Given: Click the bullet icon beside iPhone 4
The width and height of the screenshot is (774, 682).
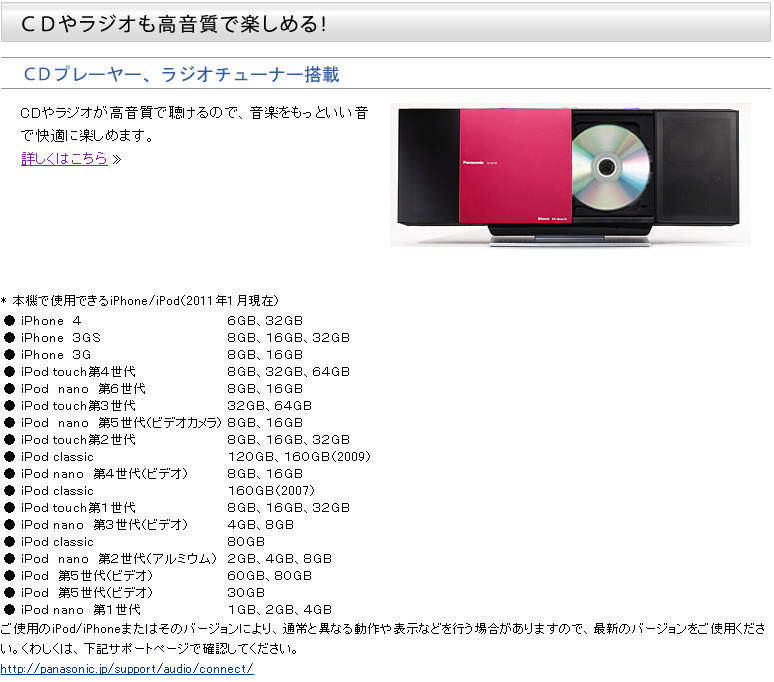Looking at the screenshot, I should pyautogui.click(x=9, y=321).
